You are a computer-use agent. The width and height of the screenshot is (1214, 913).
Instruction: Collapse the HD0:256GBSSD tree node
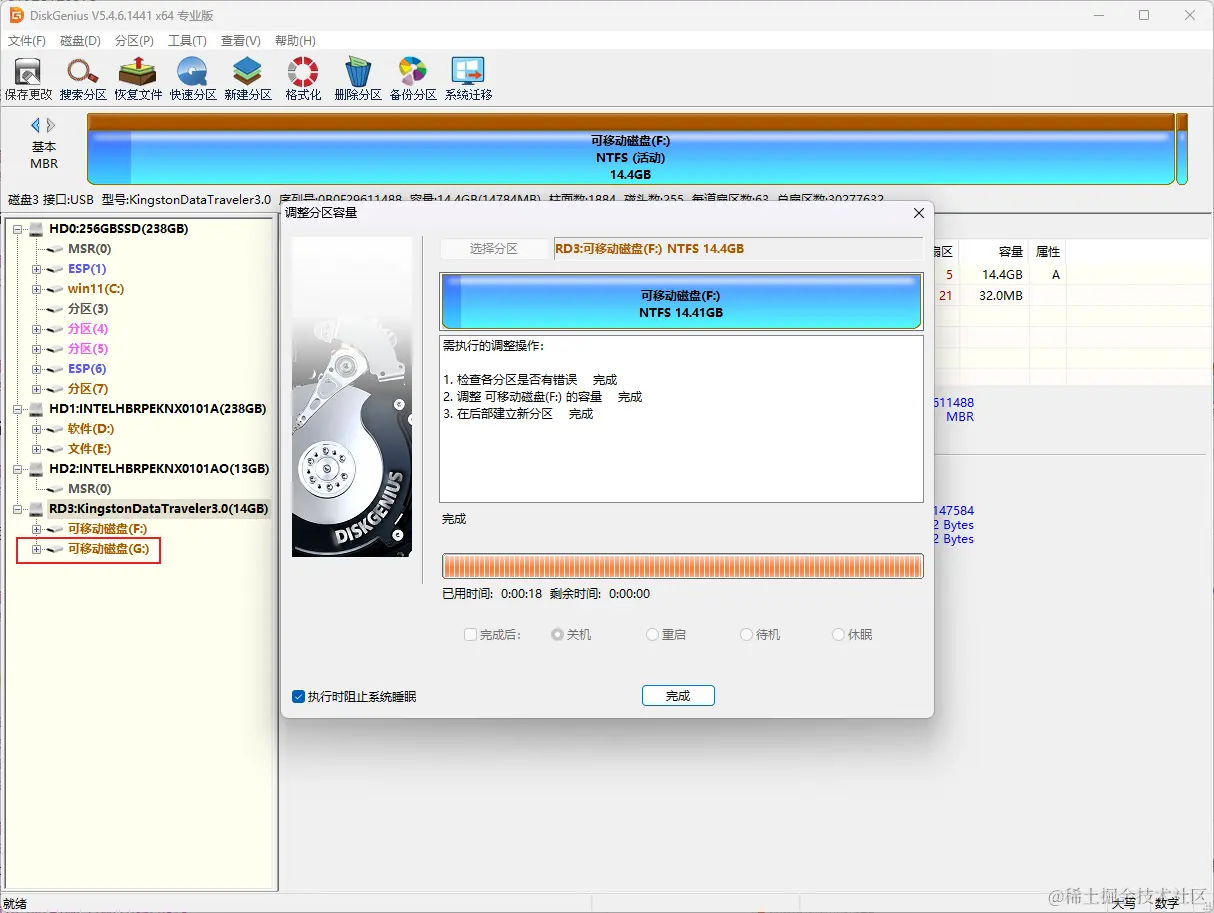pos(18,229)
